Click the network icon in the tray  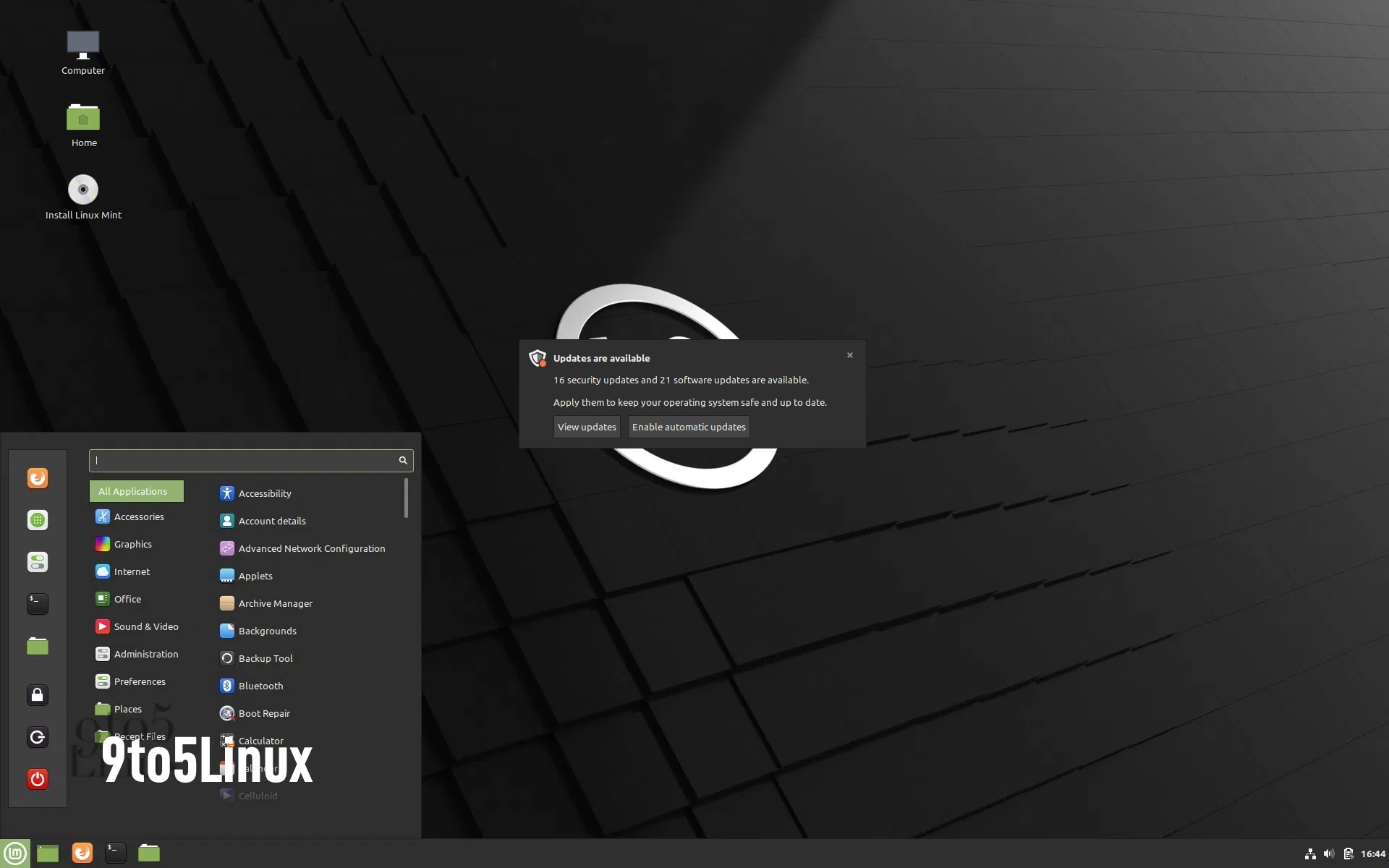coord(1311,853)
